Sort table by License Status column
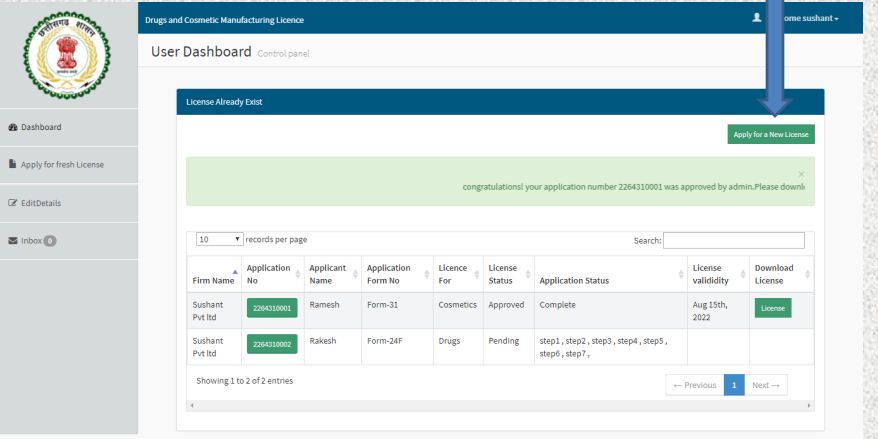The image size is (878, 439). [x=505, y=274]
